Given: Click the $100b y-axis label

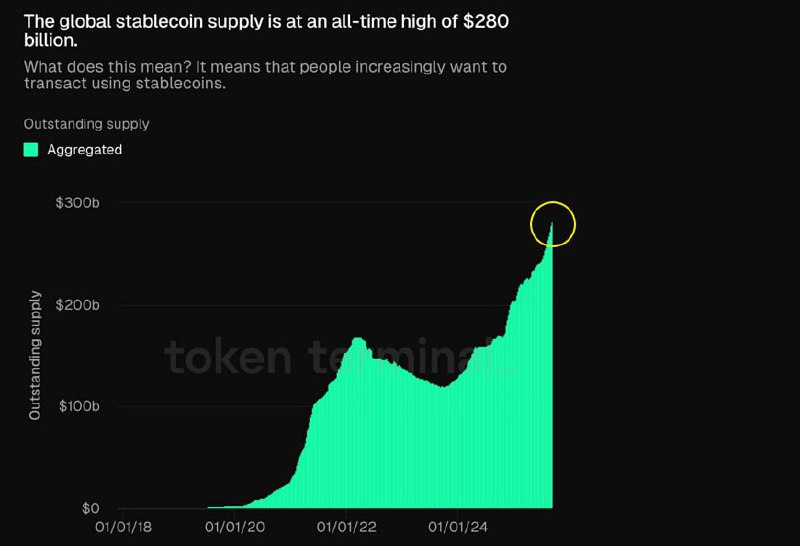Looking at the screenshot, I should 79,406.
